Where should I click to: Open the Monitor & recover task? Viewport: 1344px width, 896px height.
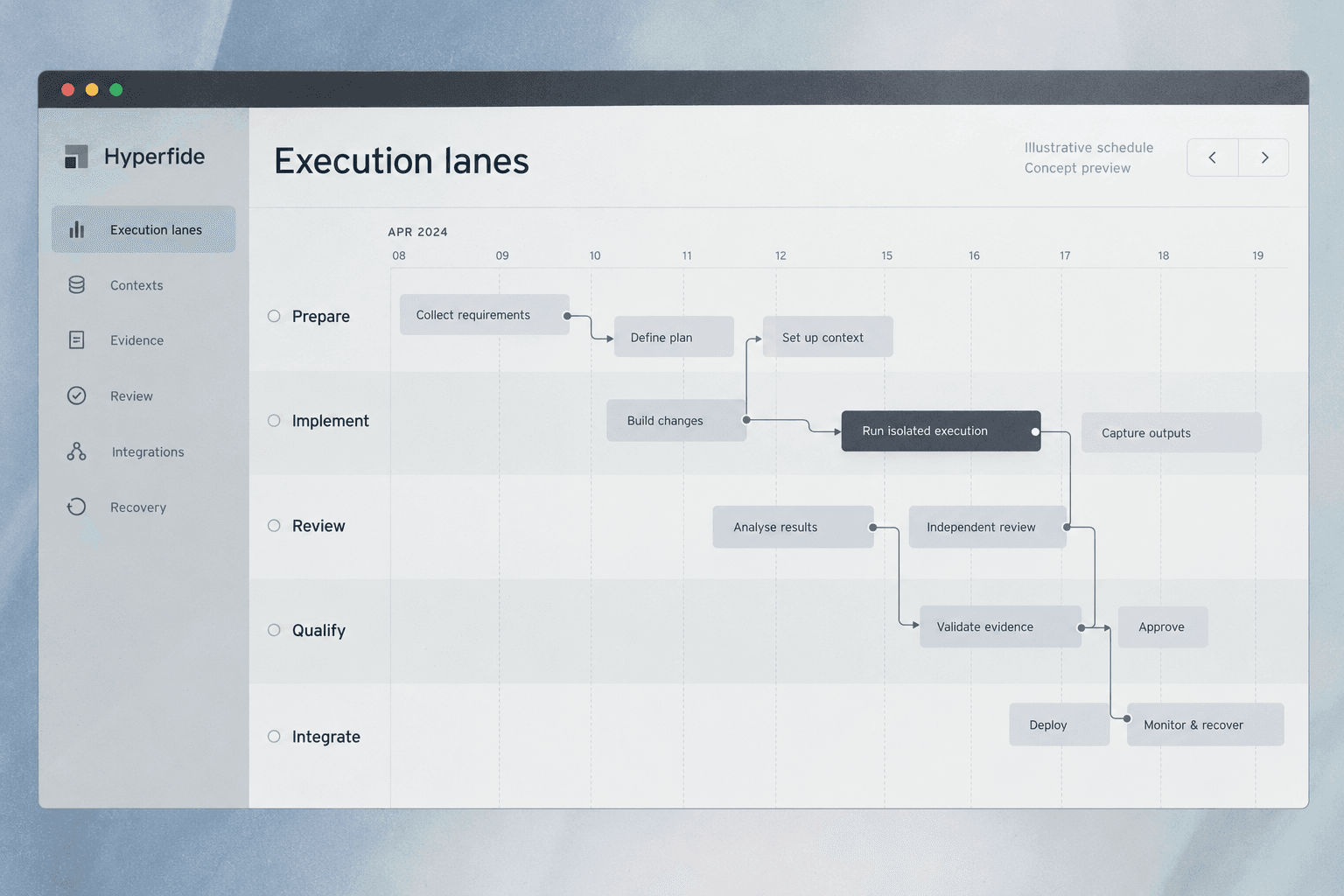(1206, 724)
